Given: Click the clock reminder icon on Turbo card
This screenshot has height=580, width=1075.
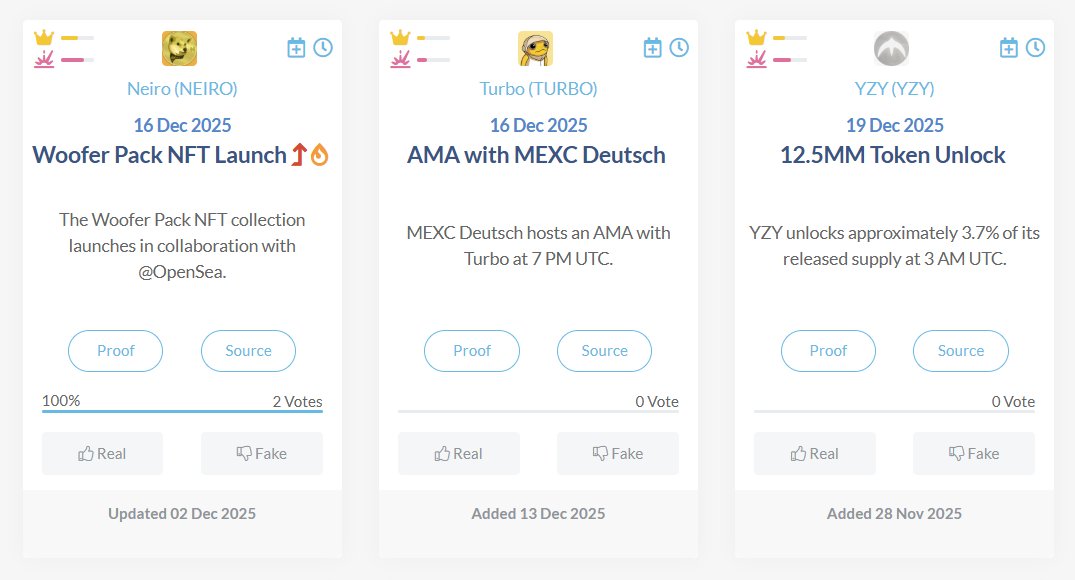Looking at the screenshot, I should pyautogui.click(x=679, y=47).
